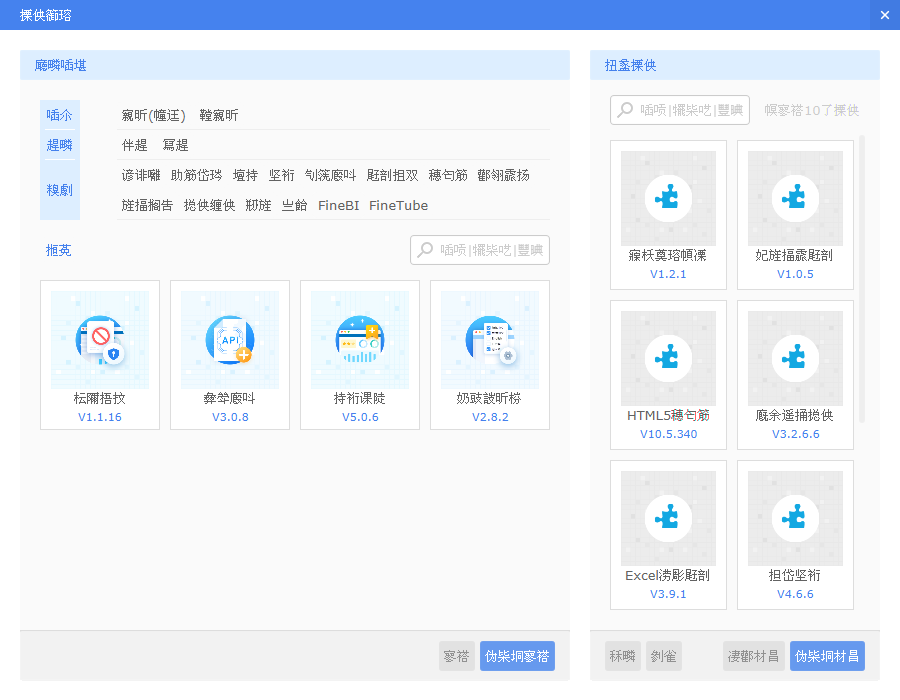Open the API plugin icon labeled V3.0.8
900x700 pixels.
click(x=230, y=340)
